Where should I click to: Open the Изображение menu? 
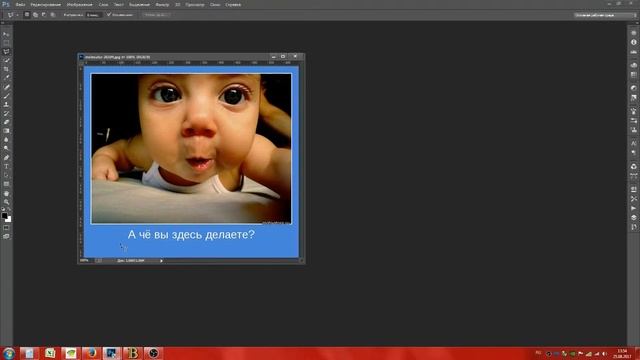pos(80,4)
